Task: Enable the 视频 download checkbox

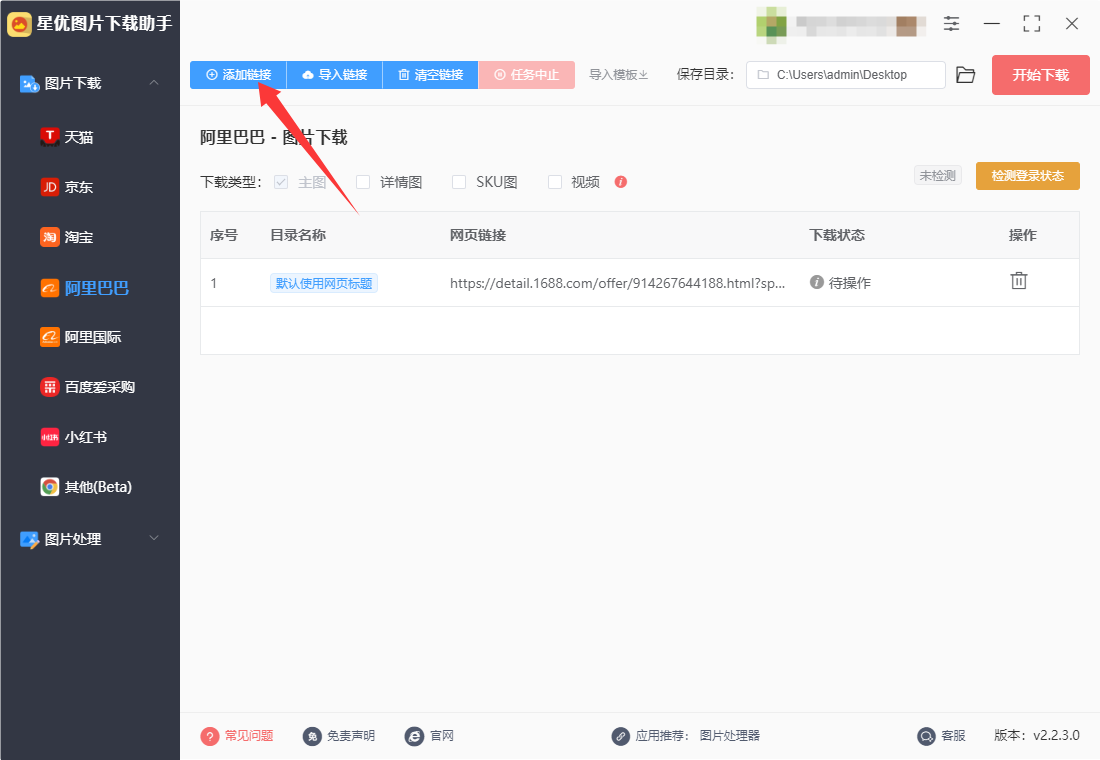Action: [x=555, y=182]
